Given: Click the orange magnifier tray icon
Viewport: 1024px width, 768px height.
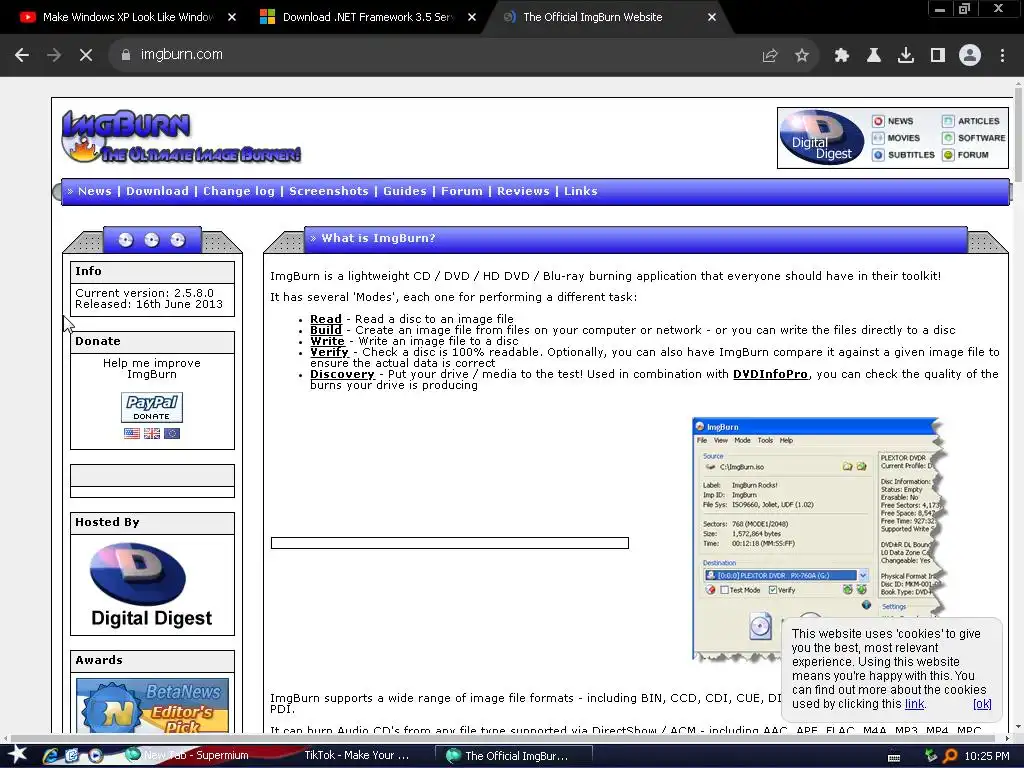Looking at the screenshot, I should pyautogui.click(x=950, y=756).
